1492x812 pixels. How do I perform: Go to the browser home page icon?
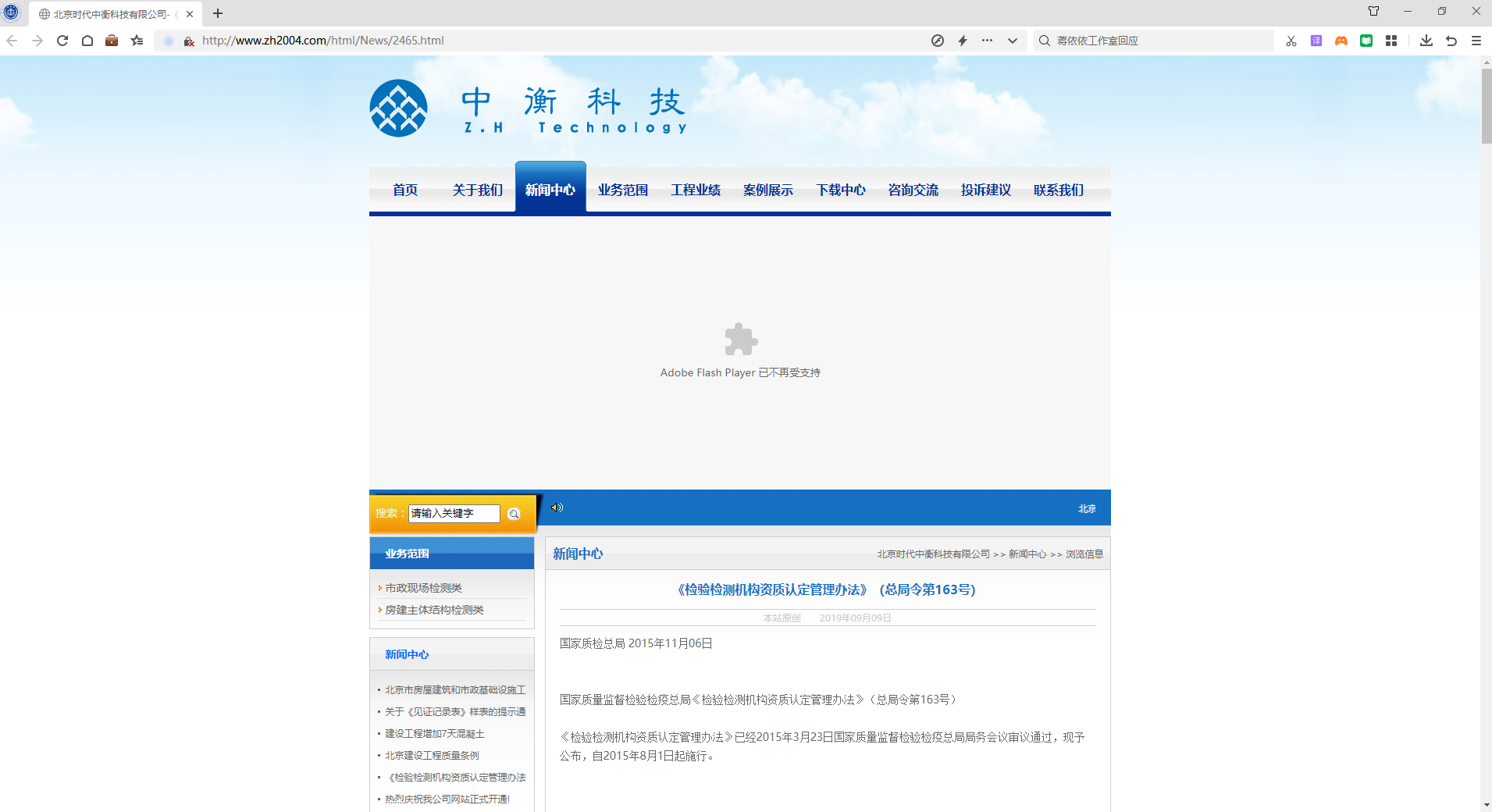[x=87, y=41]
